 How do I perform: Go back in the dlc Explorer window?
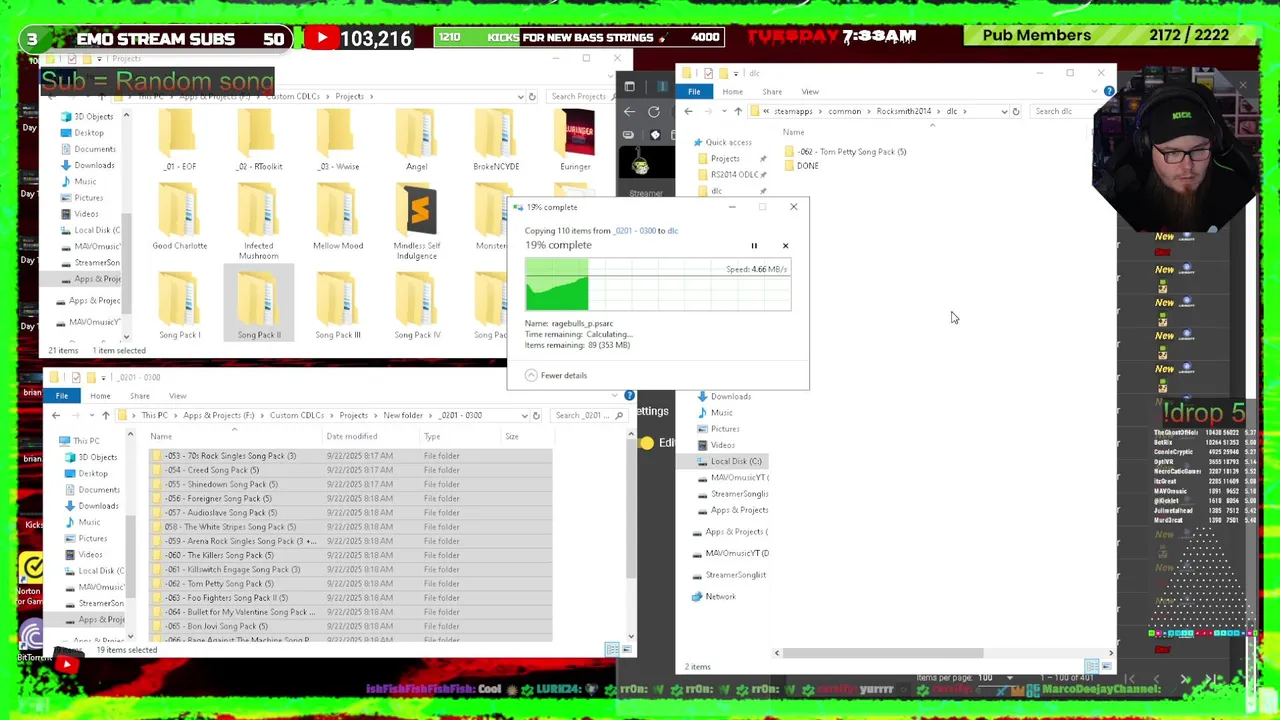[689, 111]
